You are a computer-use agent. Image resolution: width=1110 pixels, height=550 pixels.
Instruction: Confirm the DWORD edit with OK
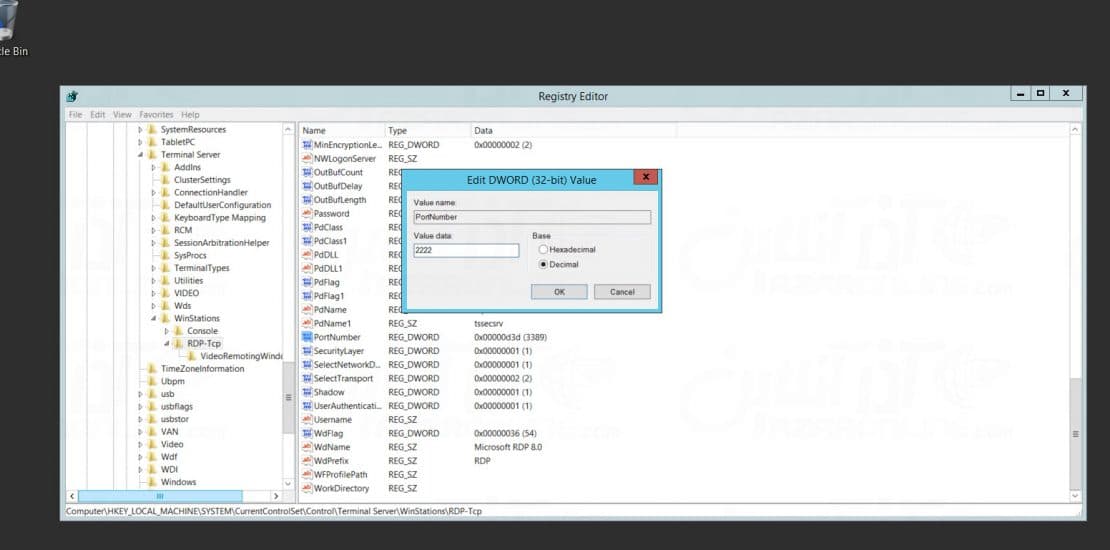click(559, 292)
